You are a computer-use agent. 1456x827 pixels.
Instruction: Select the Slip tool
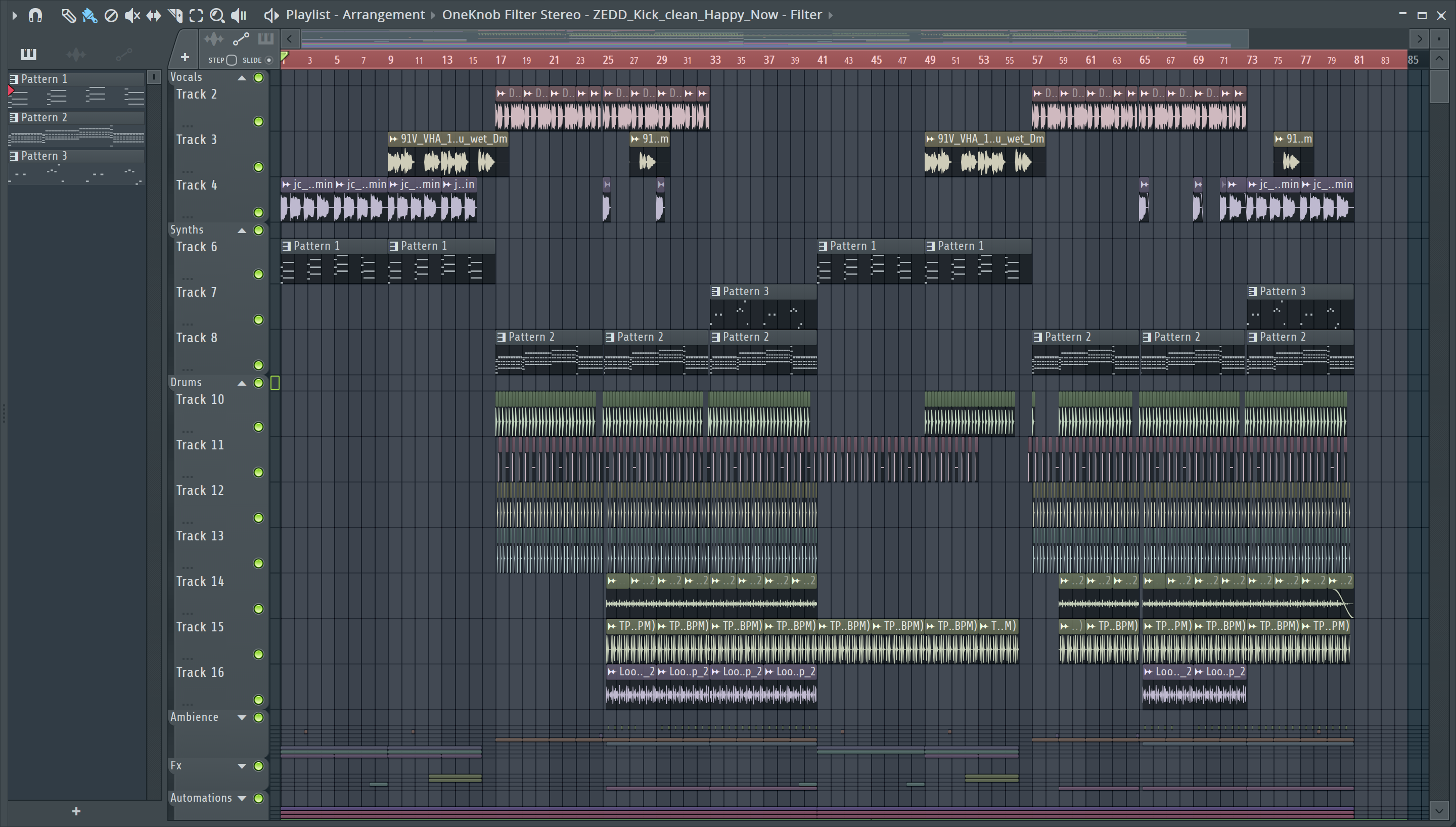[x=153, y=15]
